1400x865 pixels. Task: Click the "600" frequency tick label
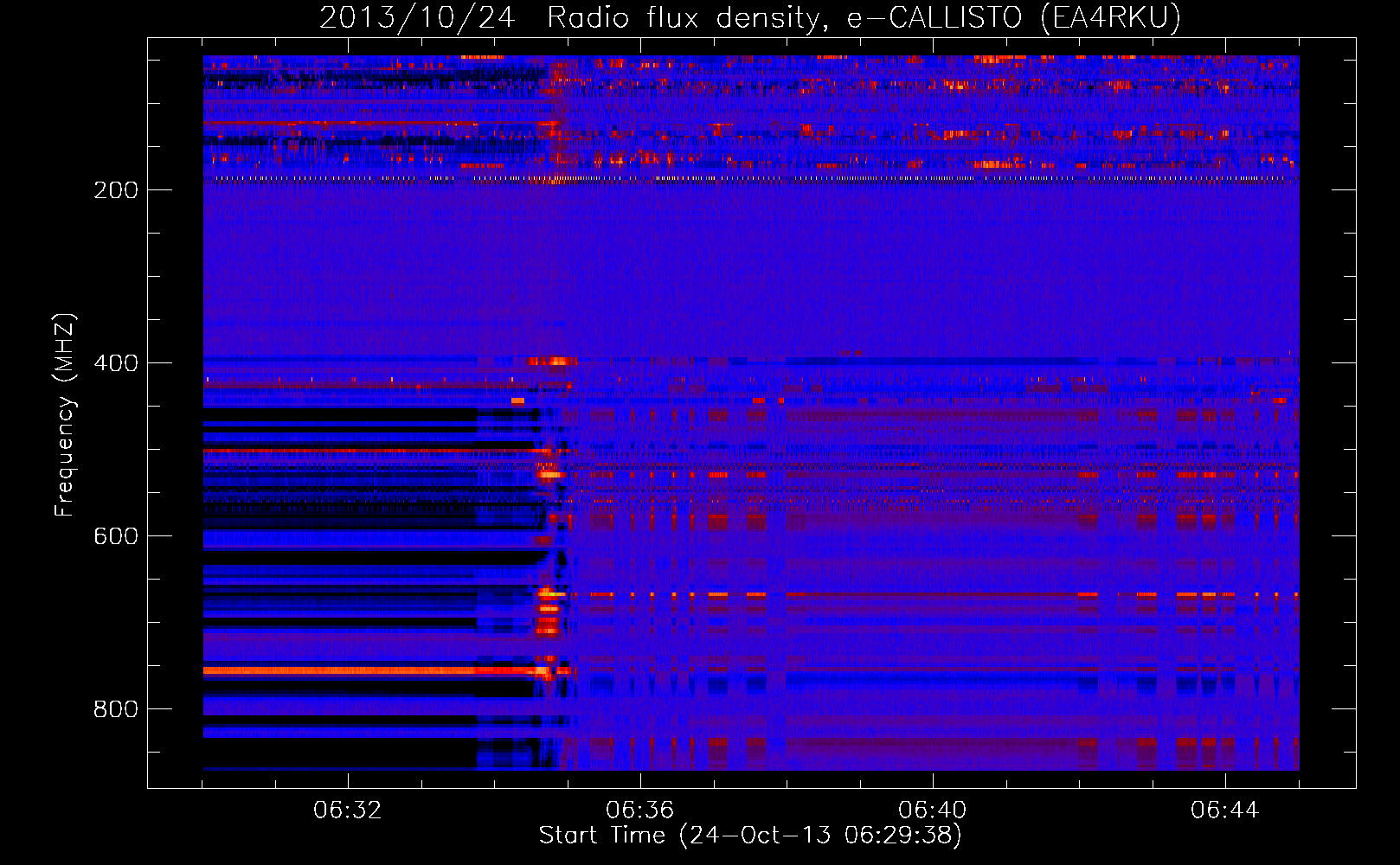[x=116, y=536]
